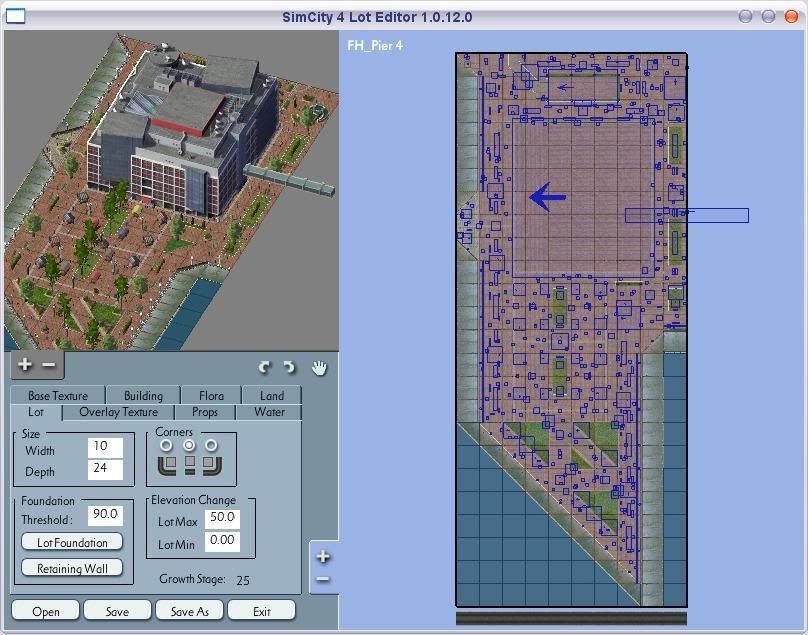808x635 pixels.
Task: Click the Save button
Action: tap(117, 611)
